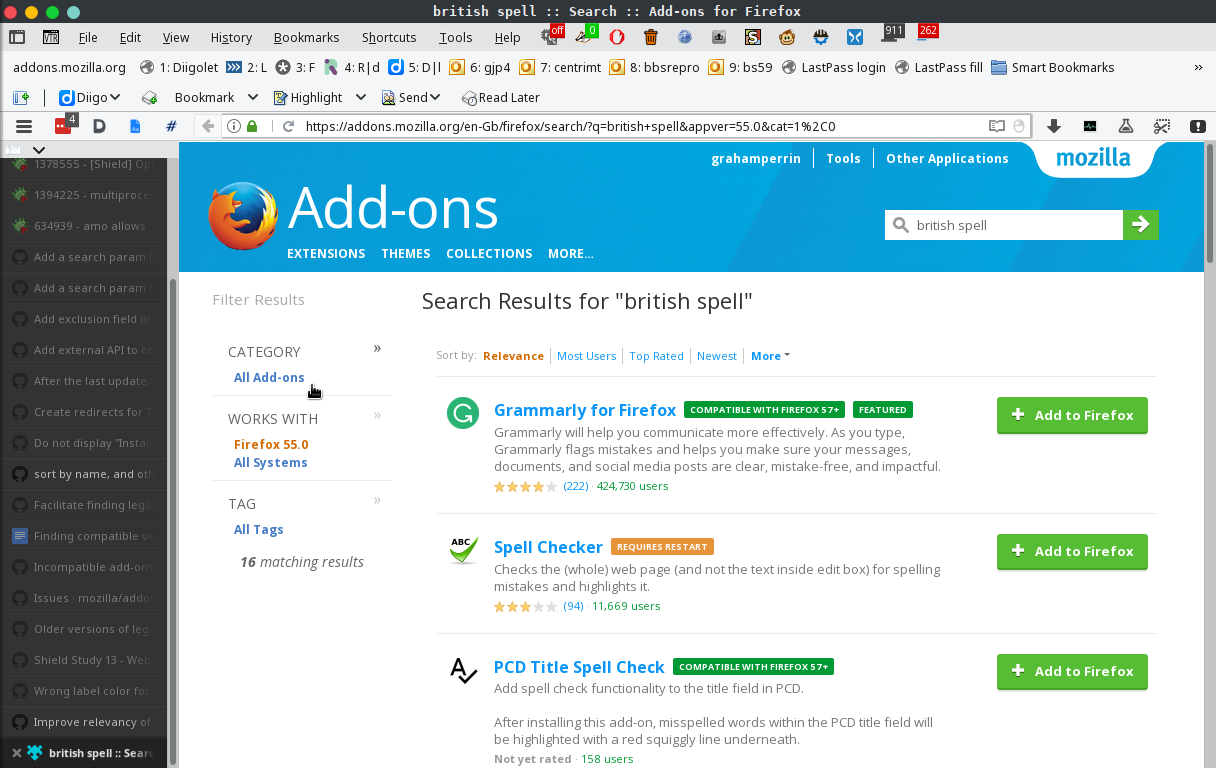Click the green padlock in address bar
Viewport: 1216px width, 768px height.
[x=252, y=126]
